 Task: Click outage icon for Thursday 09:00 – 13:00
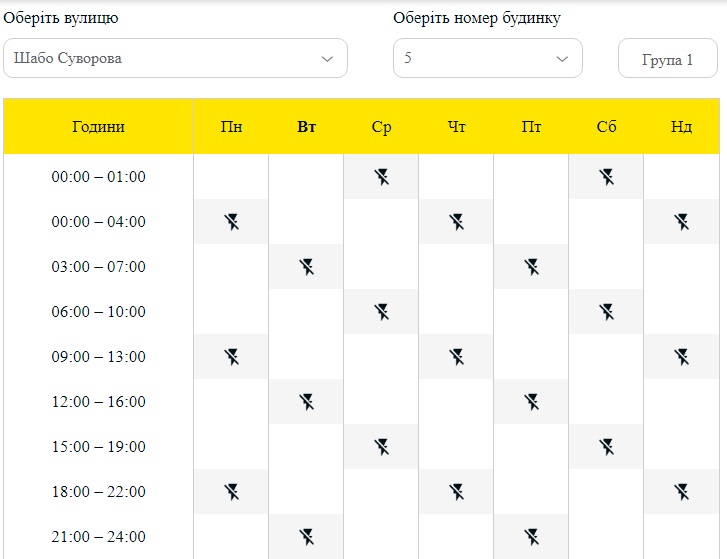pyautogui.click(x=457, y=357)
